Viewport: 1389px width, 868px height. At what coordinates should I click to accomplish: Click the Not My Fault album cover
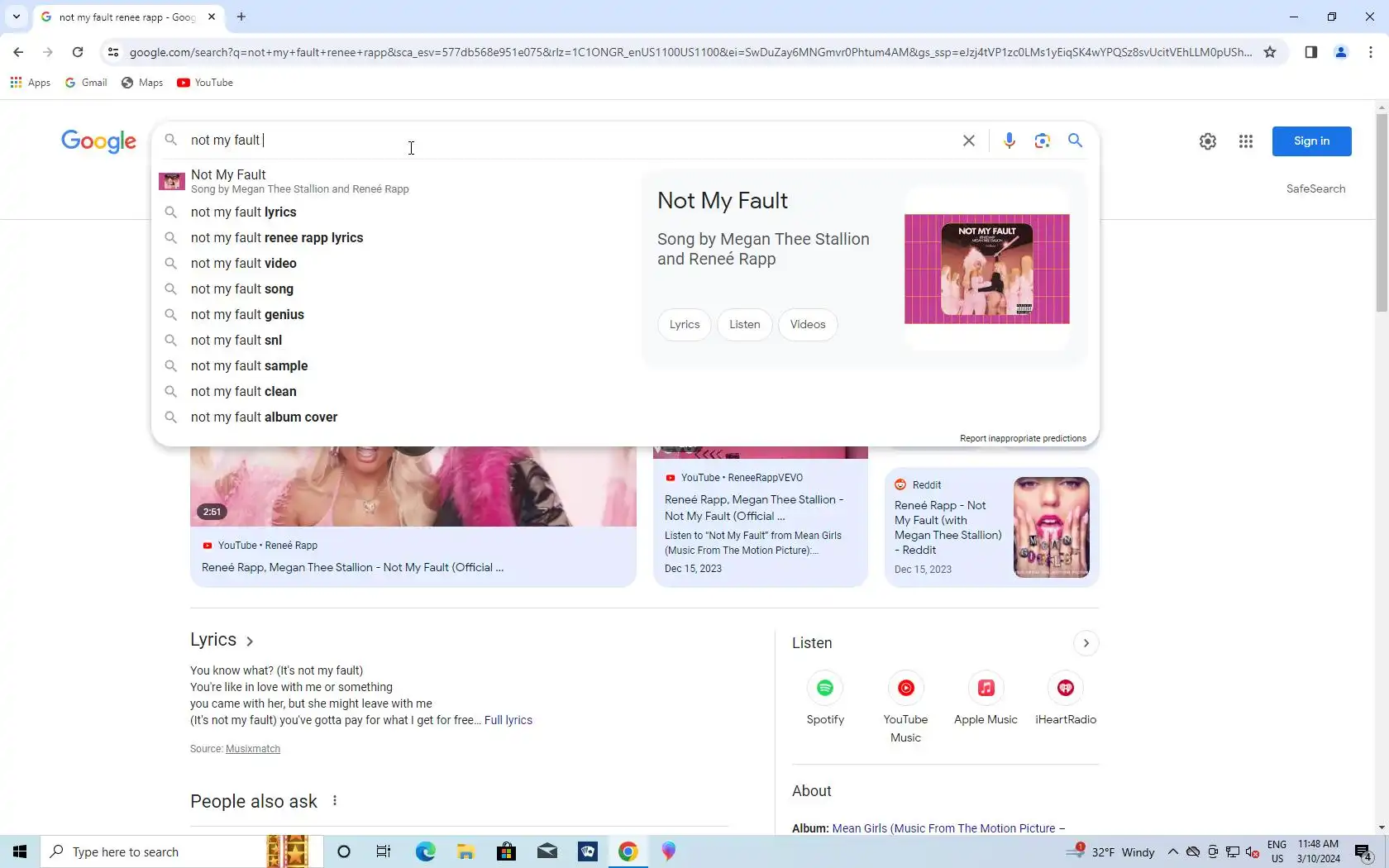(x=987, y=269)
